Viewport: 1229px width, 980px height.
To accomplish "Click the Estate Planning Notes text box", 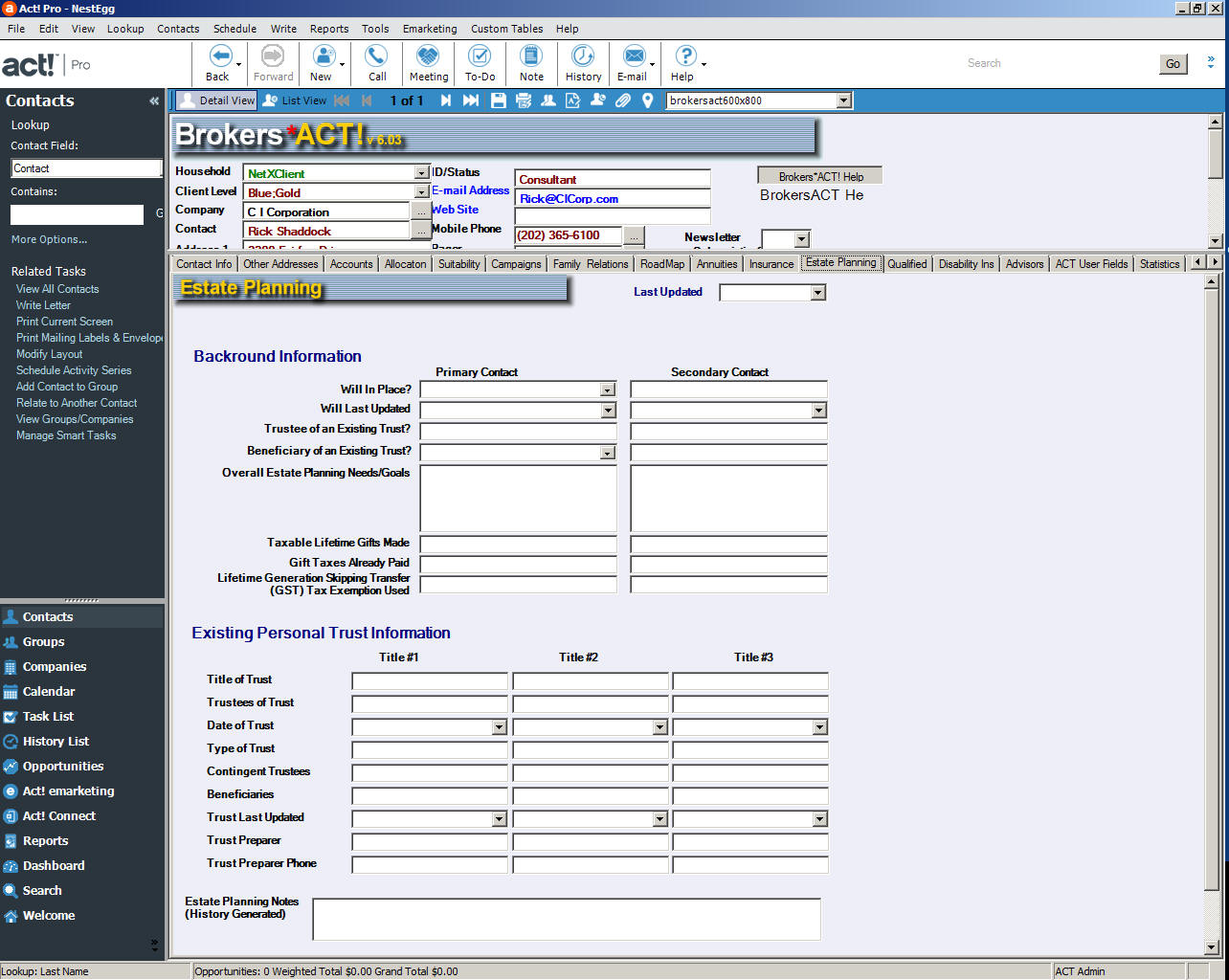I will coord(567,920).
